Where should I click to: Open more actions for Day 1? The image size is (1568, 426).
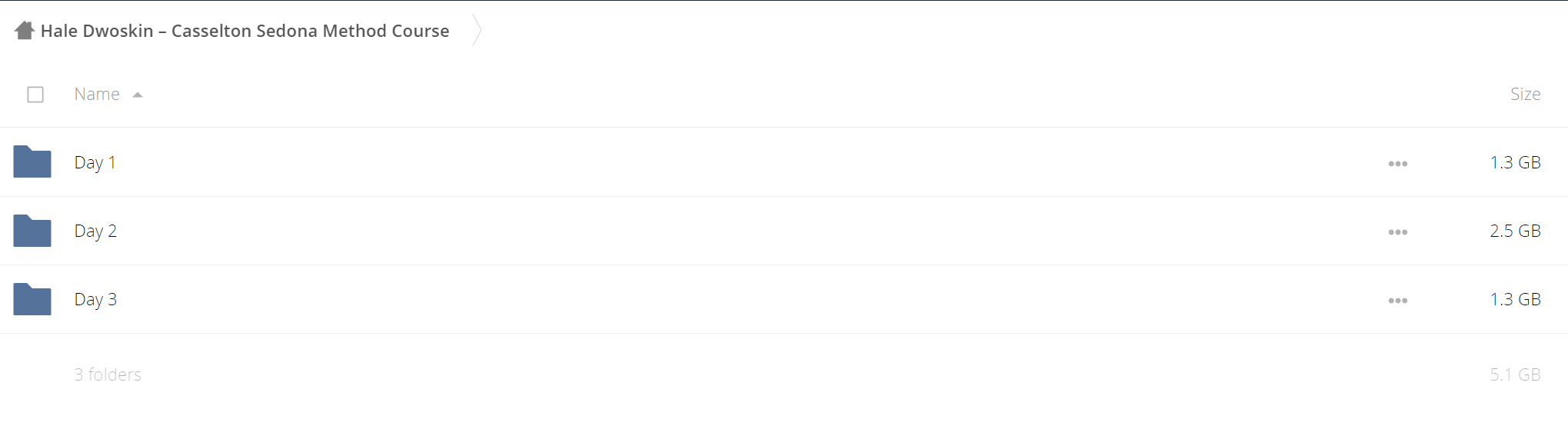point(1397,163)
